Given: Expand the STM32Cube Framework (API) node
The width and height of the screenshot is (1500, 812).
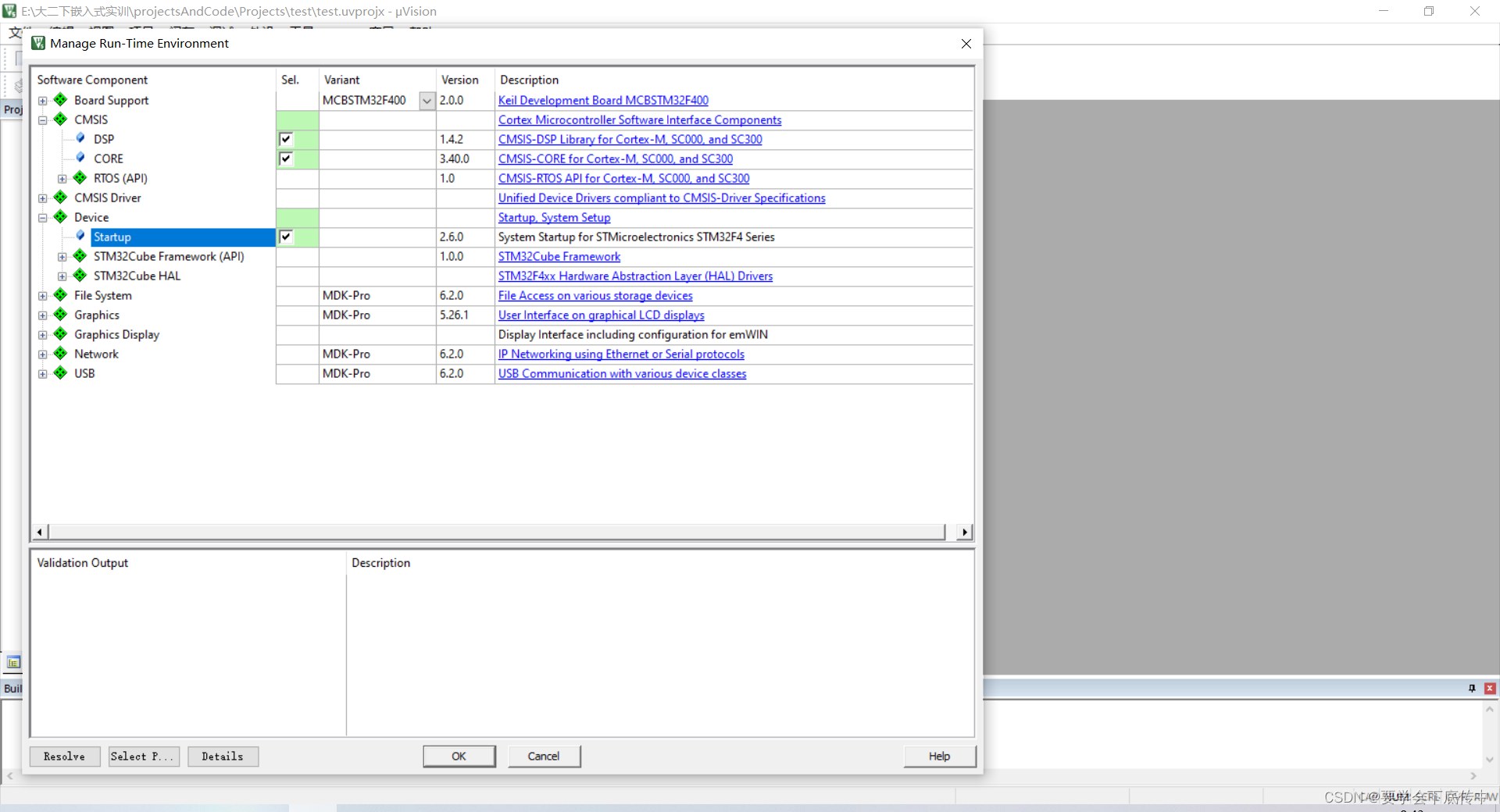Looking at the screenshot, I should [x=62, y=257].
